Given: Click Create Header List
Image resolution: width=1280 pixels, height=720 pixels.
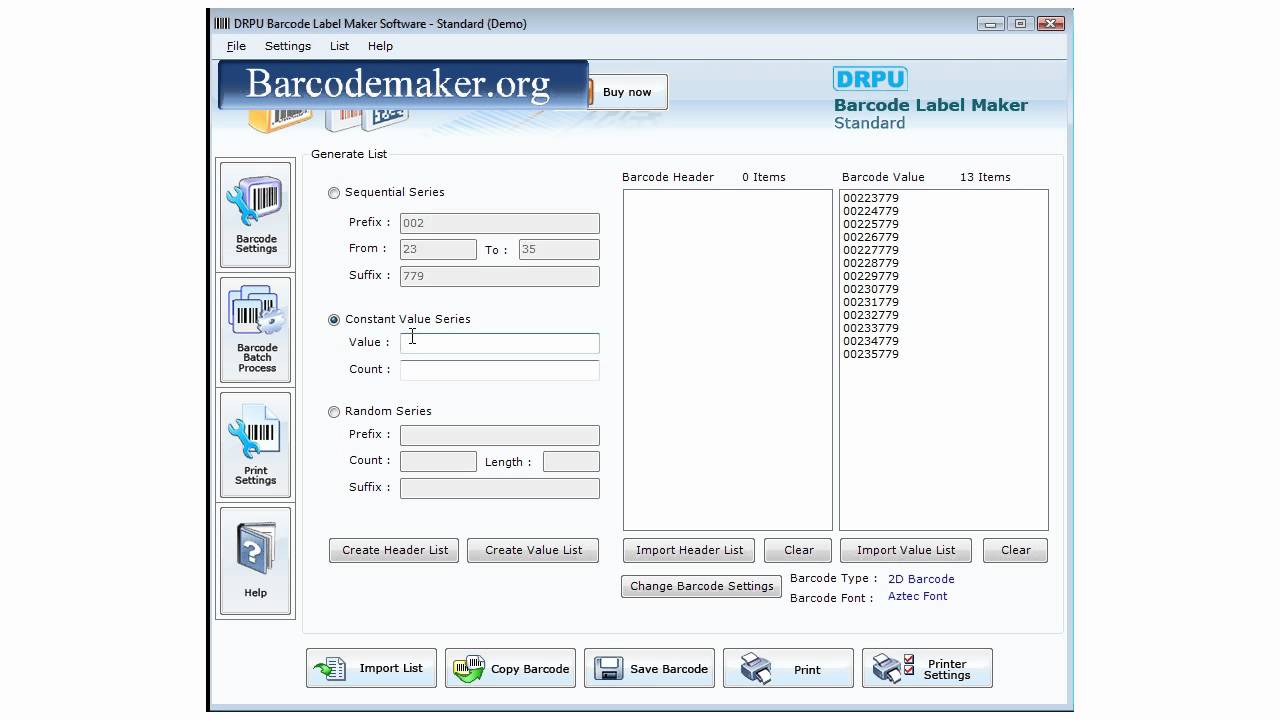Looking at the screenshot, I should click(x=395, y=550).
